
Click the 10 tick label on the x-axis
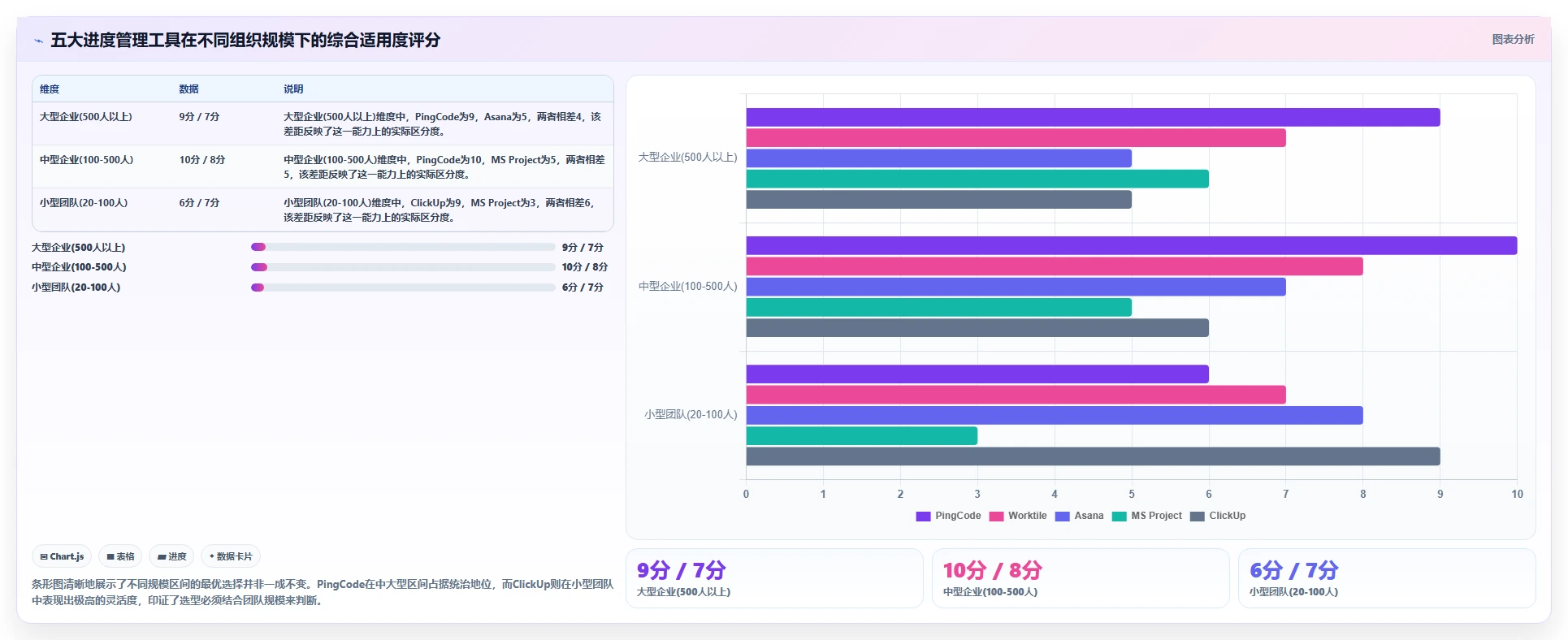tap(1517, 494)
